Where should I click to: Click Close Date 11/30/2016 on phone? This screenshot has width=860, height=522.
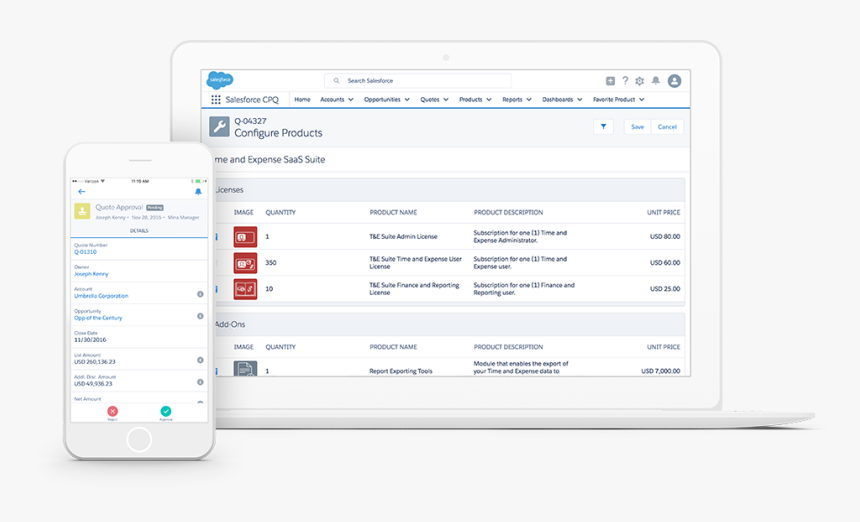[x=90, y=340]
